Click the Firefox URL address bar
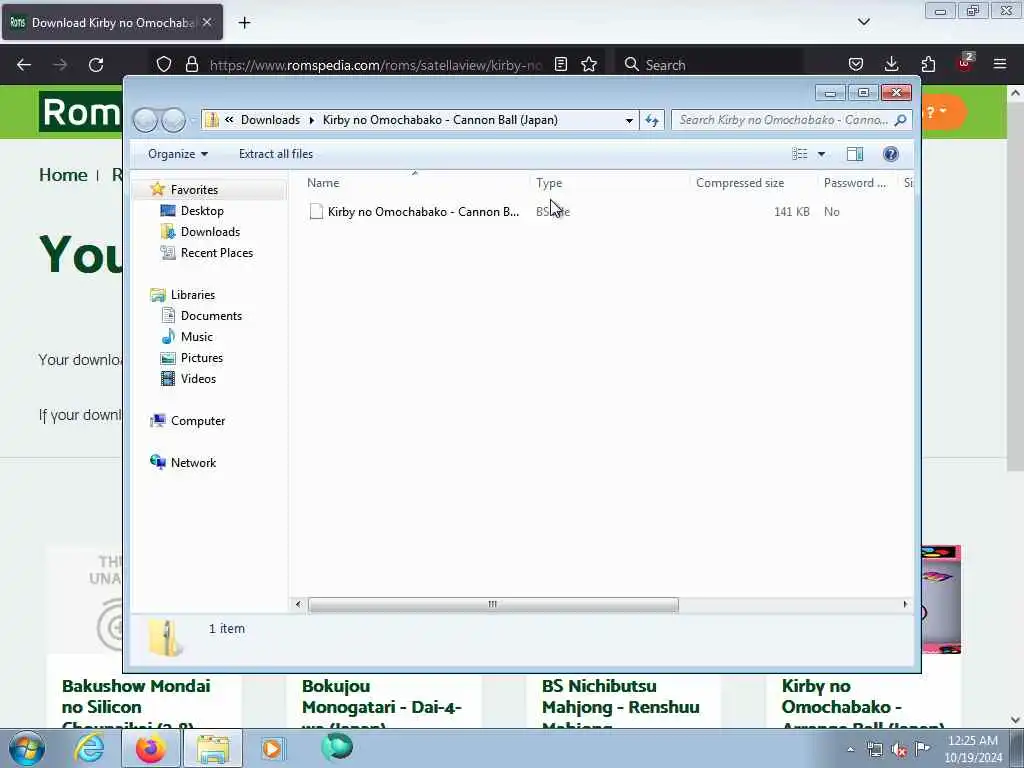Screen dimensions: 1024x768 [376, 65]
